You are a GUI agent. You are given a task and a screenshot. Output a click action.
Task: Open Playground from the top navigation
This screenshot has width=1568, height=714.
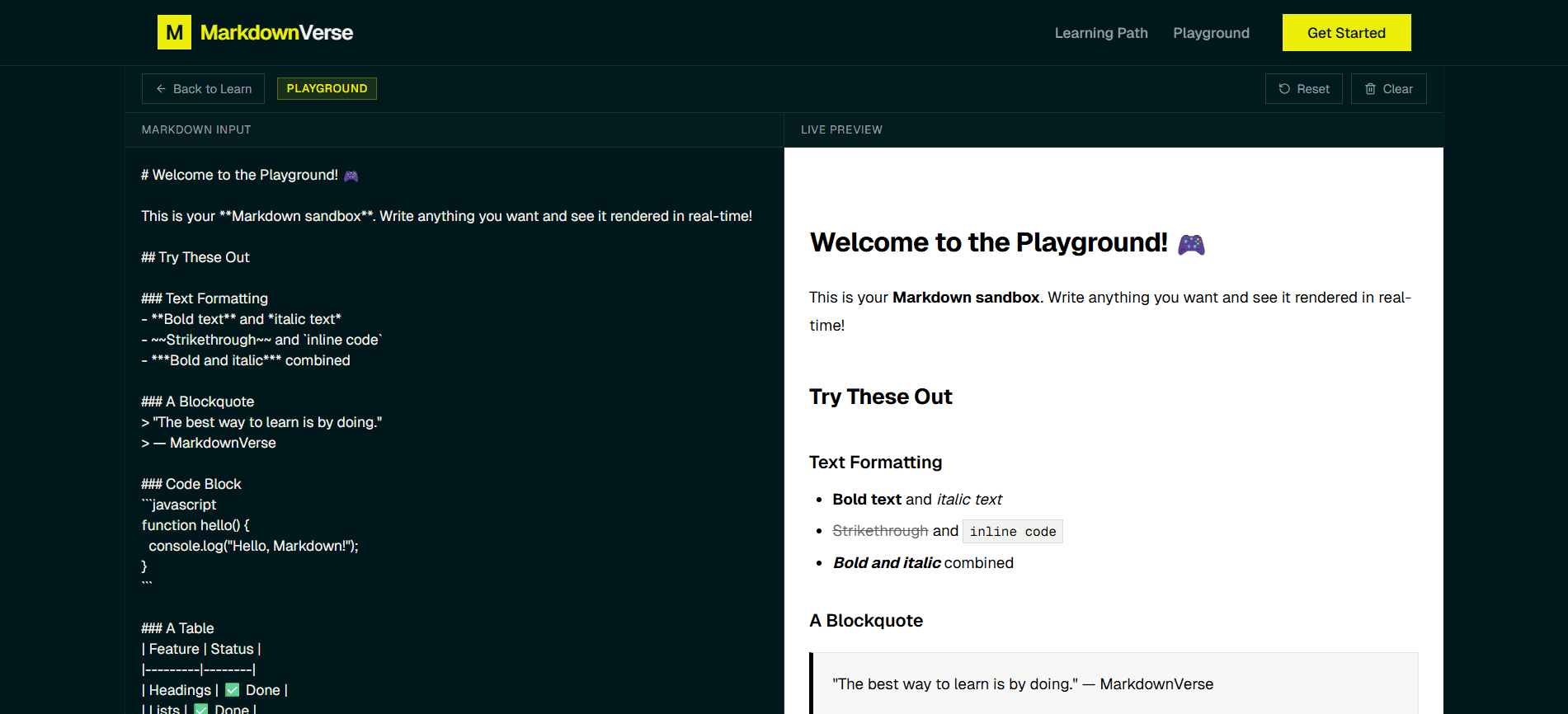point(1211,33)
